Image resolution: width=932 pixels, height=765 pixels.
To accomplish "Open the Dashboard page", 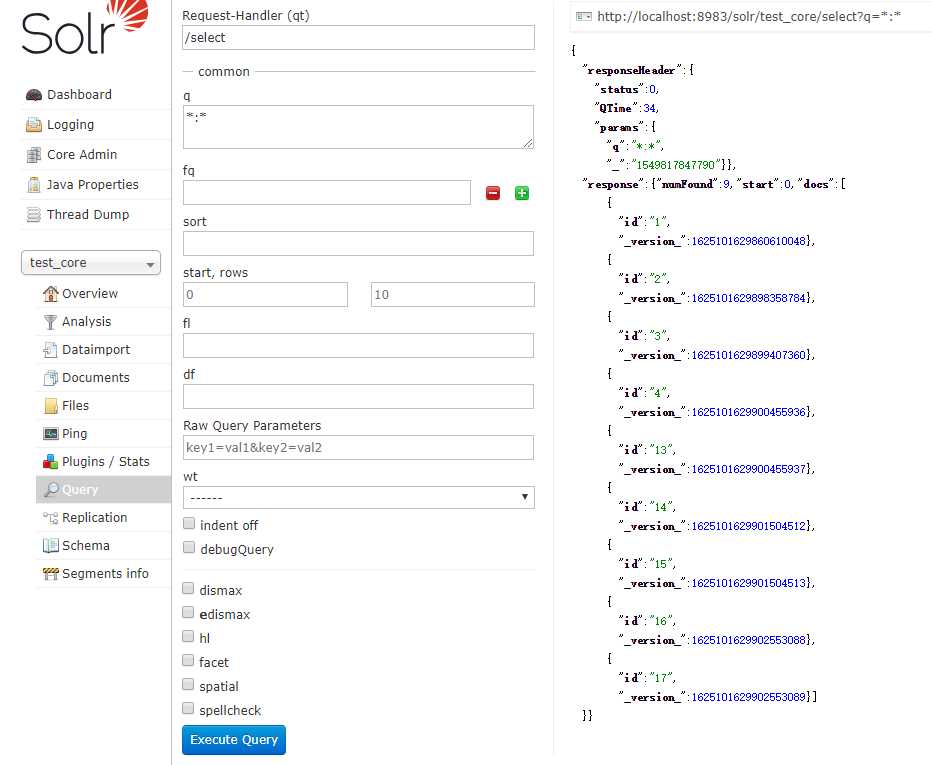I will (79, 95).
